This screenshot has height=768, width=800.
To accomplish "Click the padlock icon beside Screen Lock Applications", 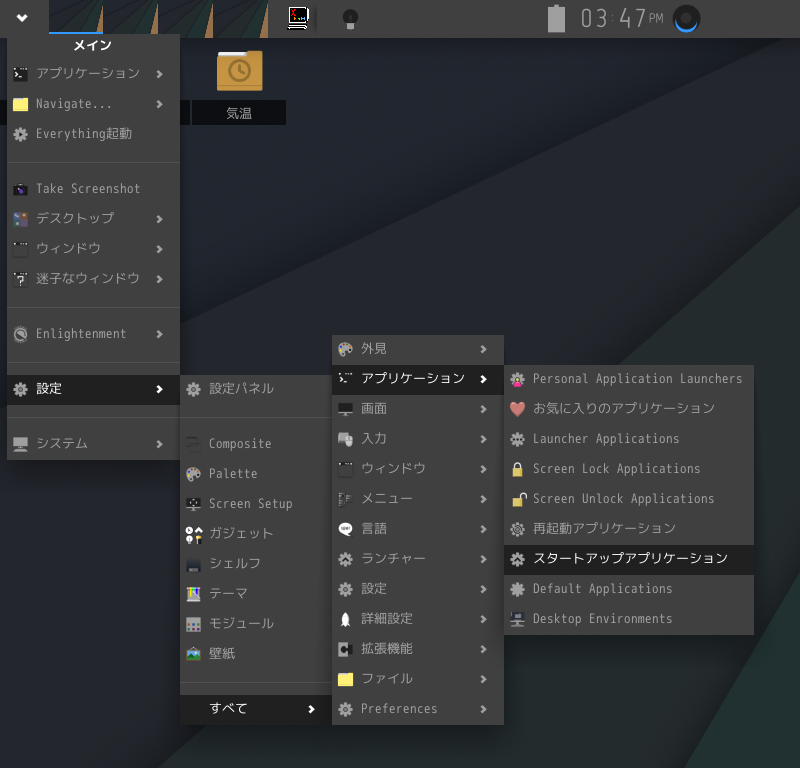I will coord(517,469).
